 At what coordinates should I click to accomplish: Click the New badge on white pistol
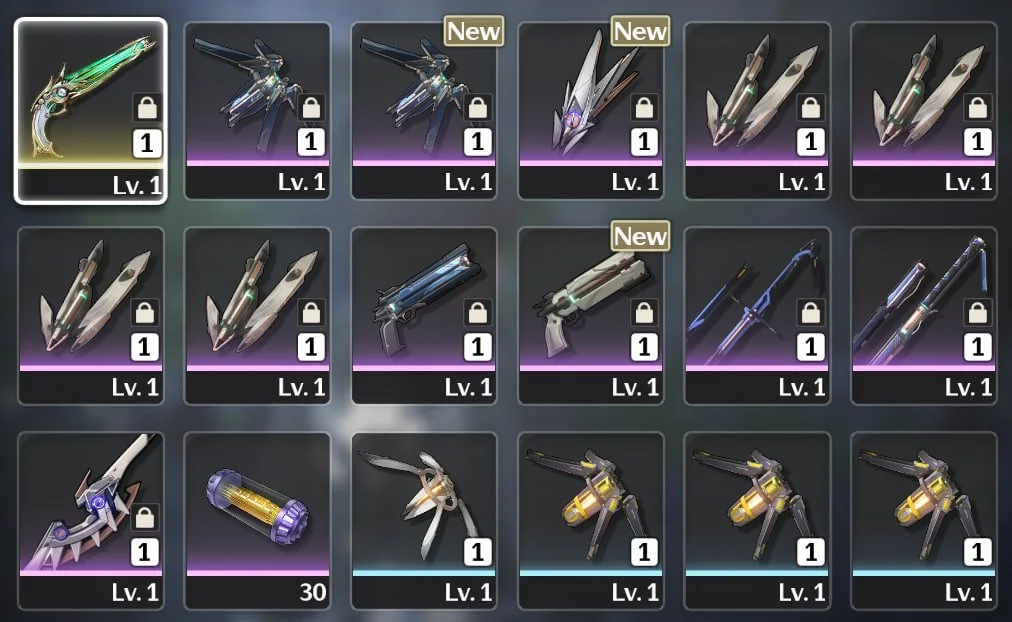coord(640,236)
